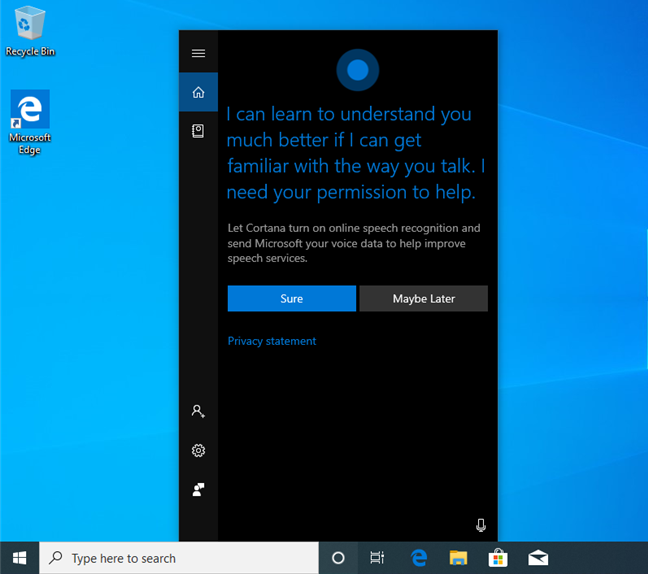Select the Recycle Bin desktop icon
The image size is (648, 574).
[30, 31]
